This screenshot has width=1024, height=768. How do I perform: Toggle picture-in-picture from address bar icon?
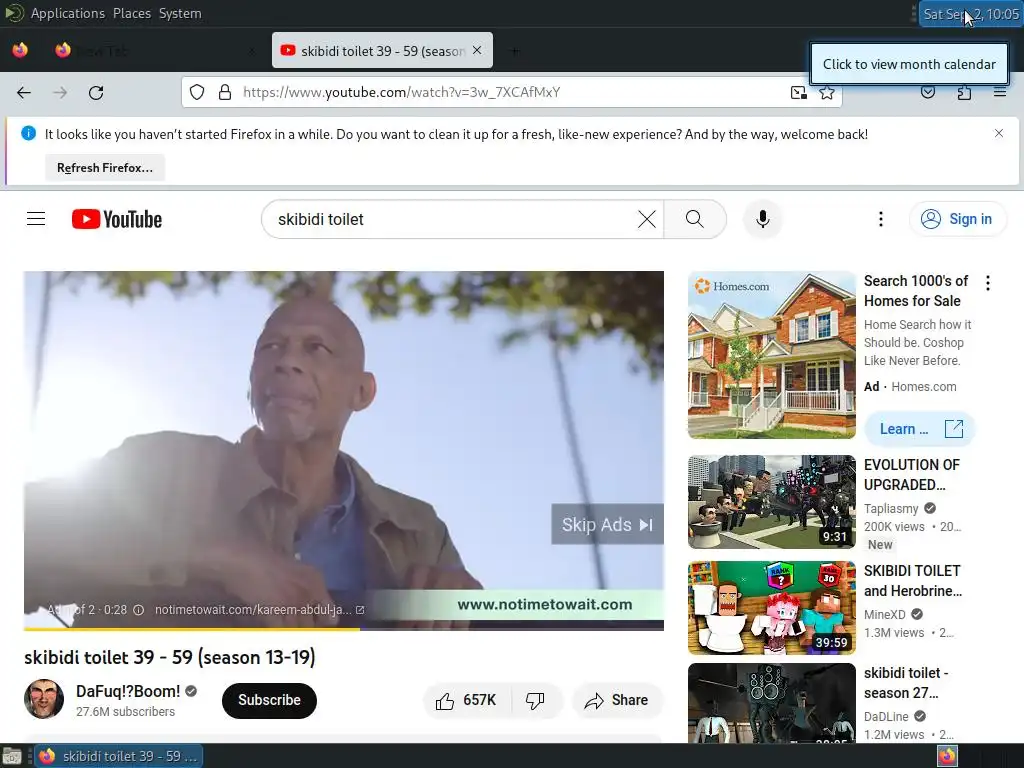[798, 92]
